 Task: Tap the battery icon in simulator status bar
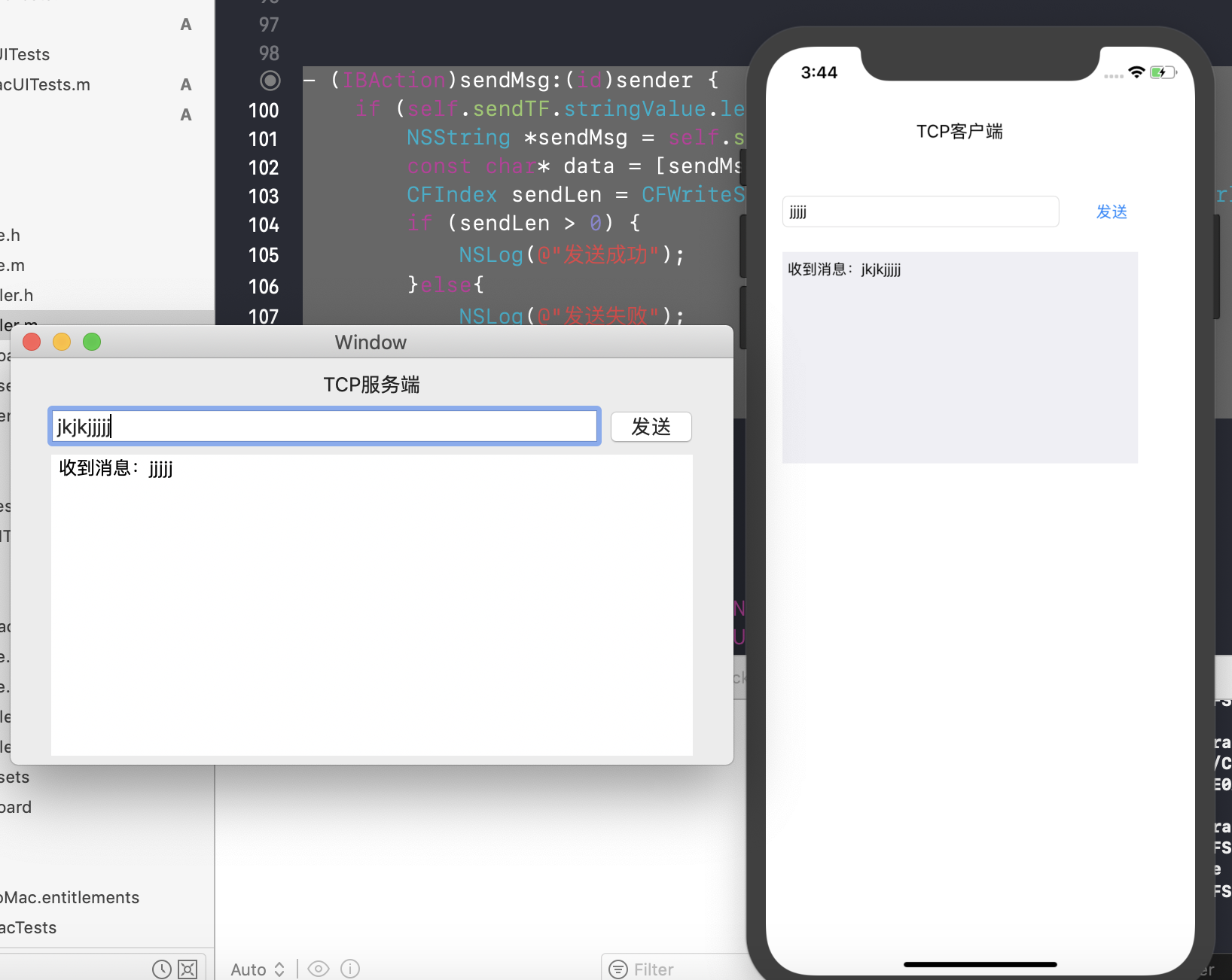[x=1163, y=72]
